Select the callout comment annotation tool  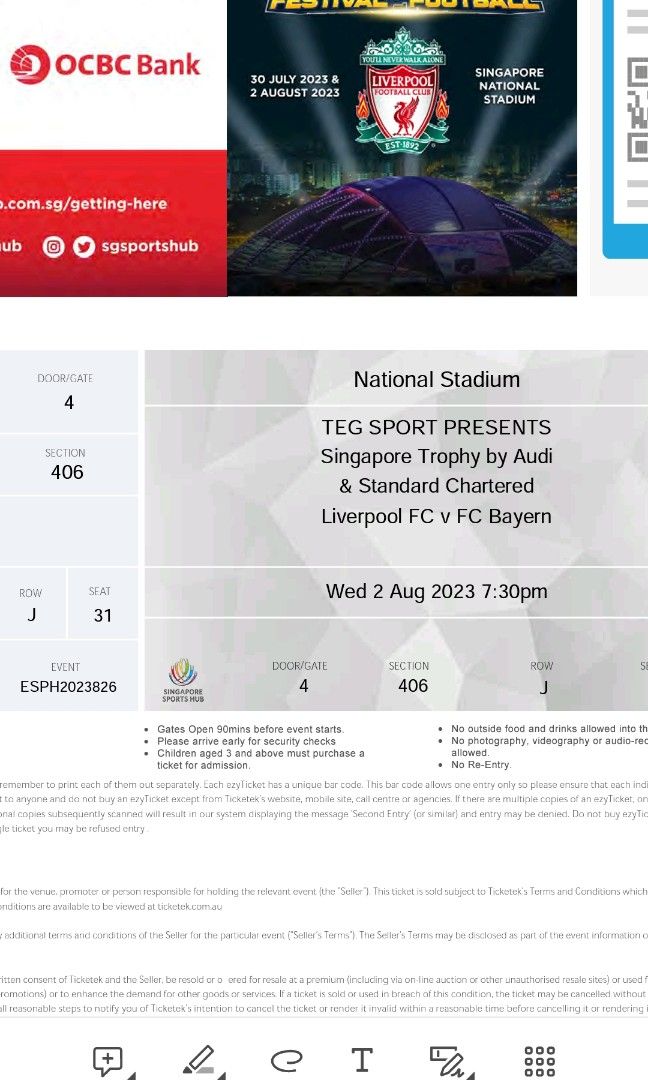point(107,1057)
